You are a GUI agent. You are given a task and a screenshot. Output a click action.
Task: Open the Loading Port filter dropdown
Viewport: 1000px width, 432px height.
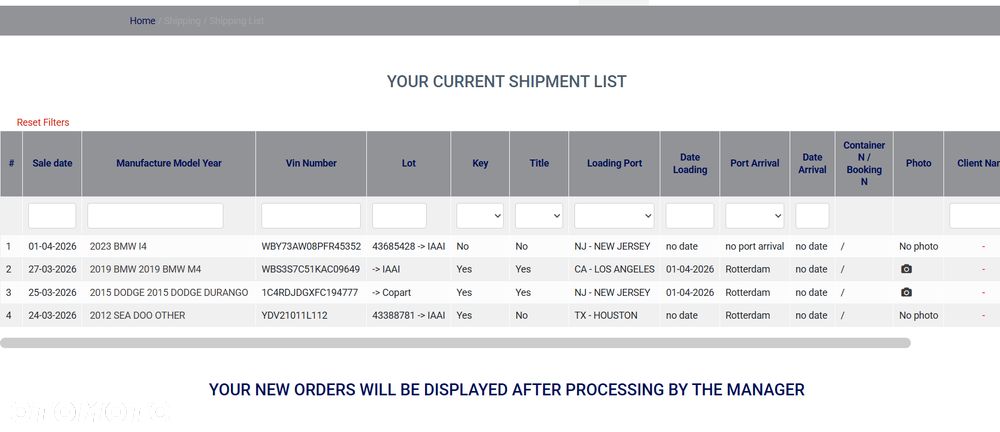pyautogui.click(x=614, y=215)
